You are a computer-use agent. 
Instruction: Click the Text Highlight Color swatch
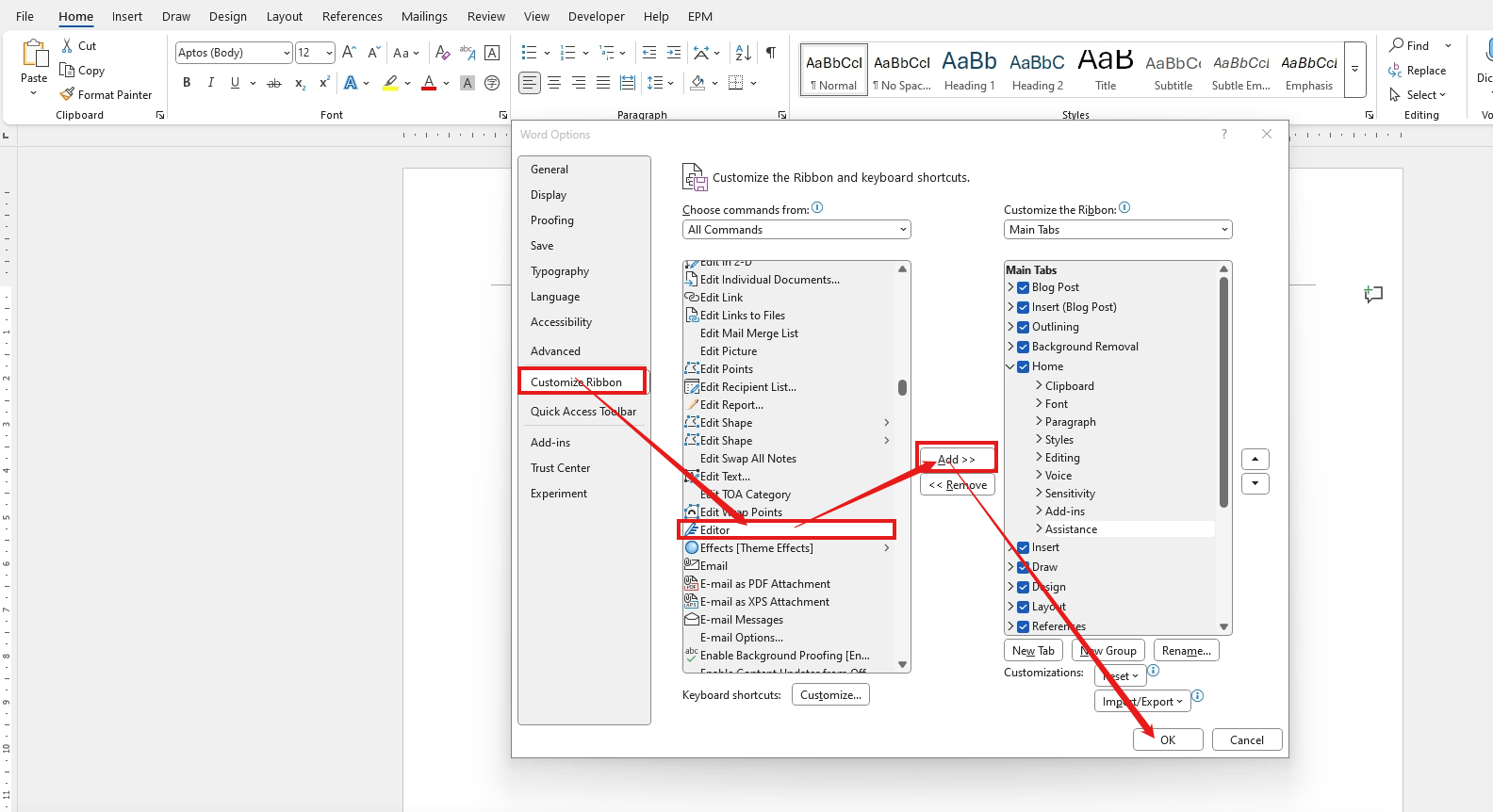pos(390,83)
